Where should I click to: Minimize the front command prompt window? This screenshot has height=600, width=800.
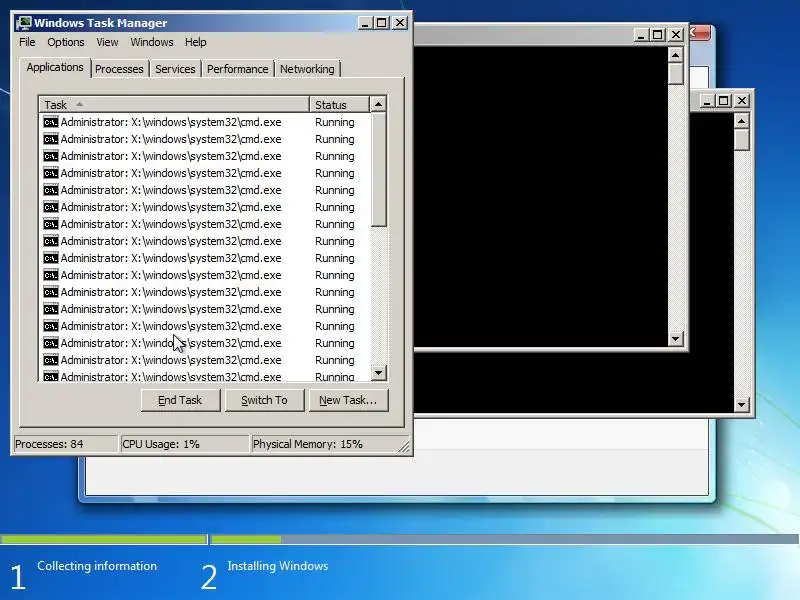point(641,35)
